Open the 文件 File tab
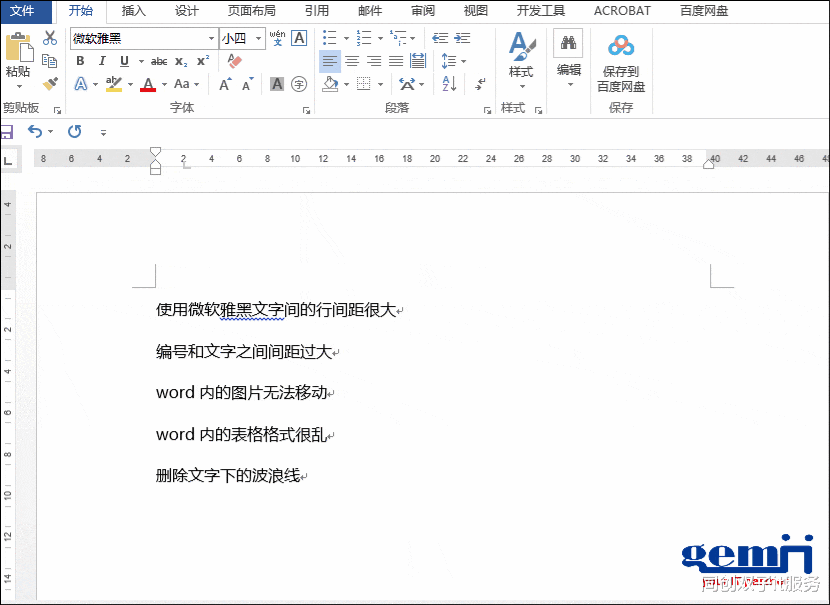Image resolution: width=830 pixels, height=605 pixels. pos(22,11)
